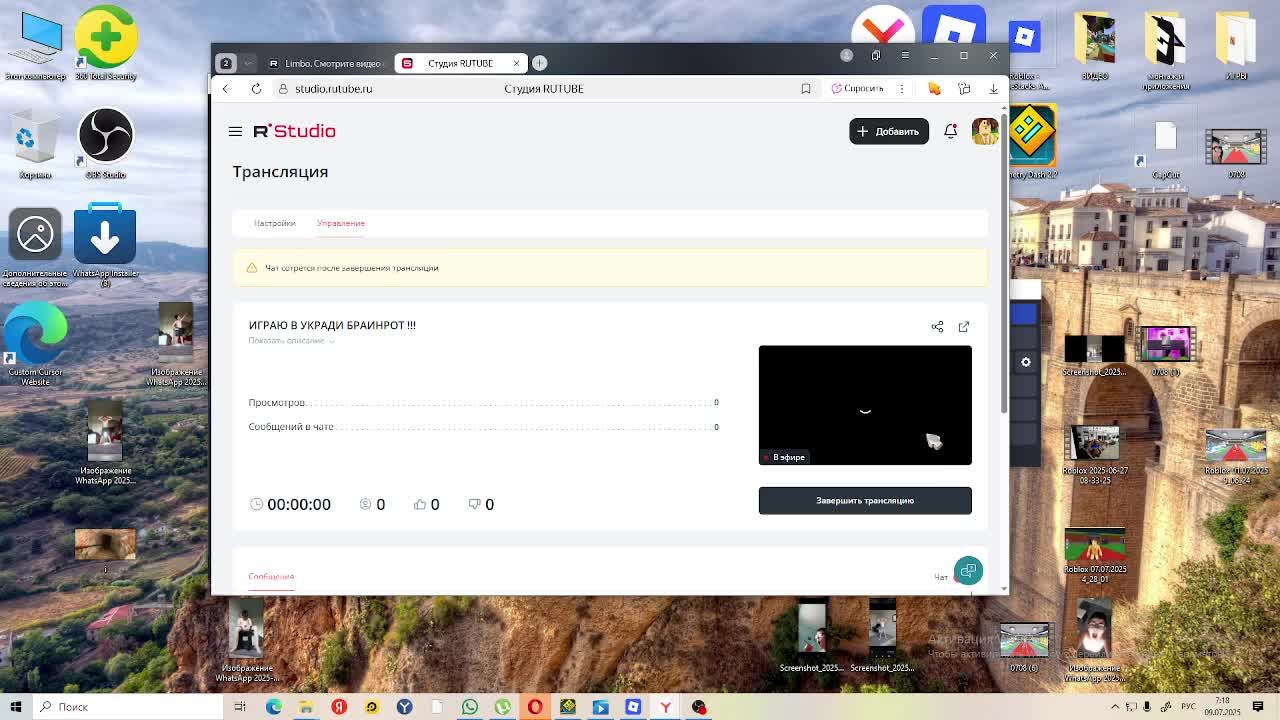Expand 'Показать описание' description

(x=292, y=341)
